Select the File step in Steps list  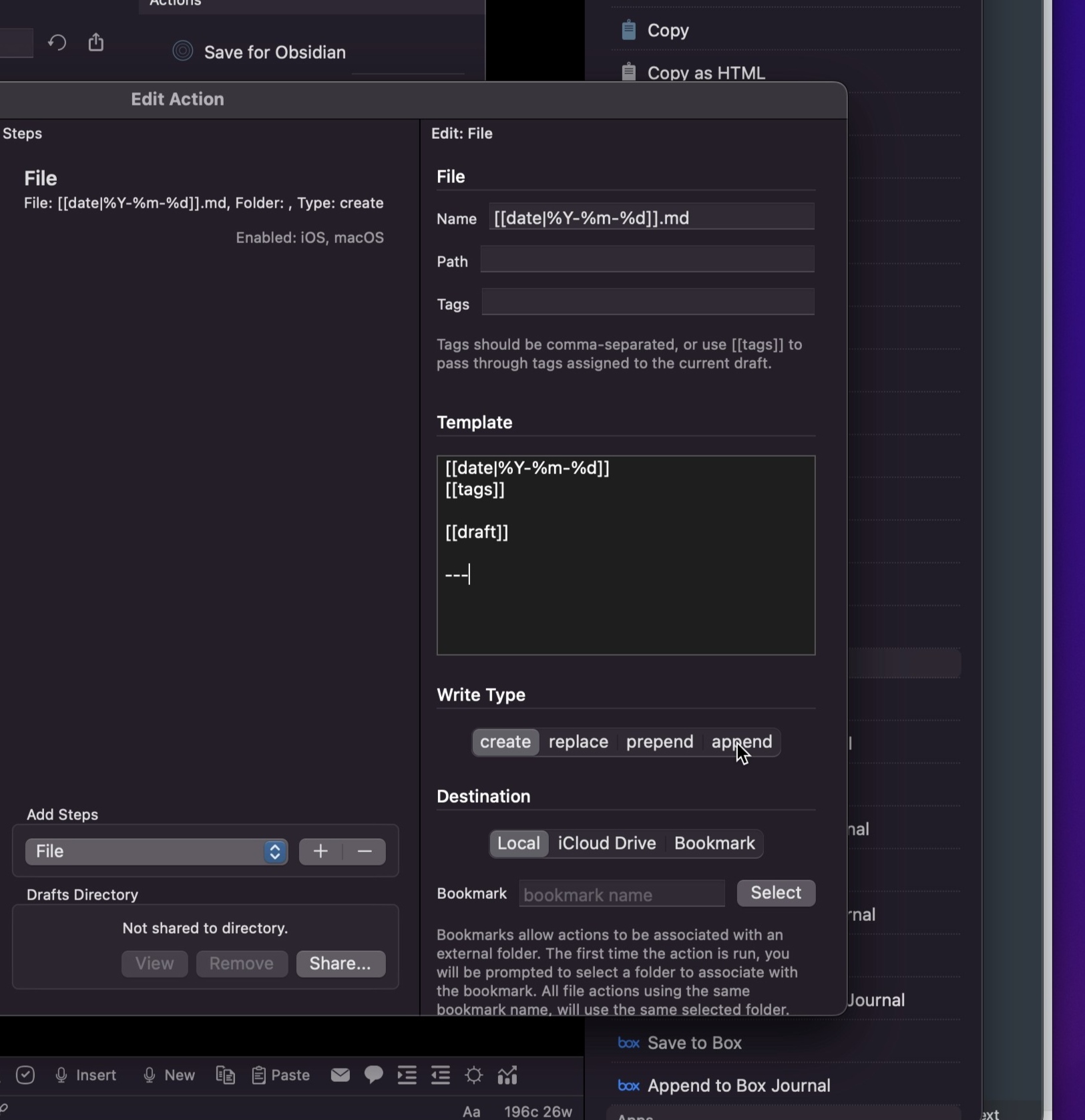(x=204, y=207)
